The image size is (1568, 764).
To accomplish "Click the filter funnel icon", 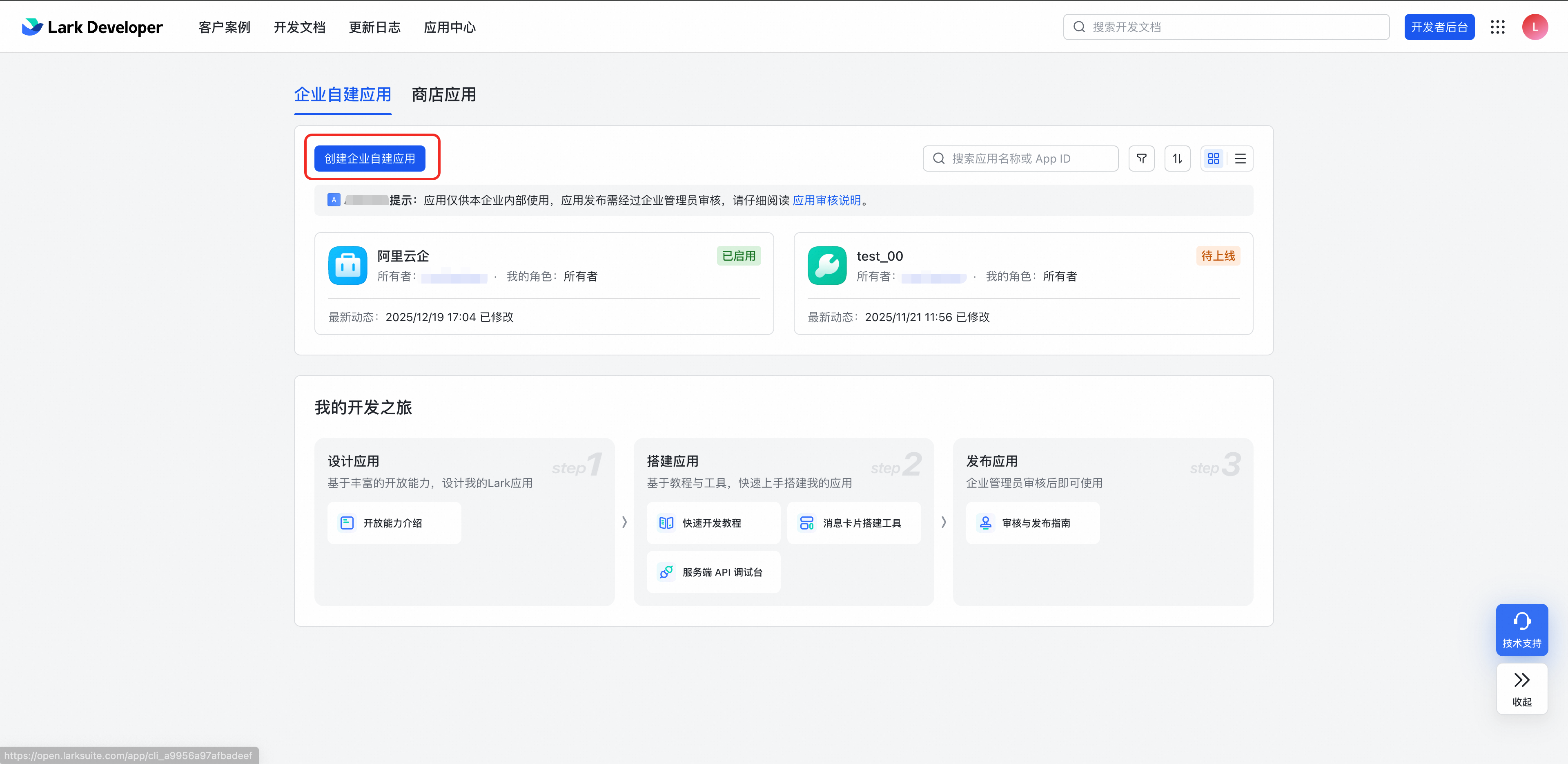I will click(1141, 159).
